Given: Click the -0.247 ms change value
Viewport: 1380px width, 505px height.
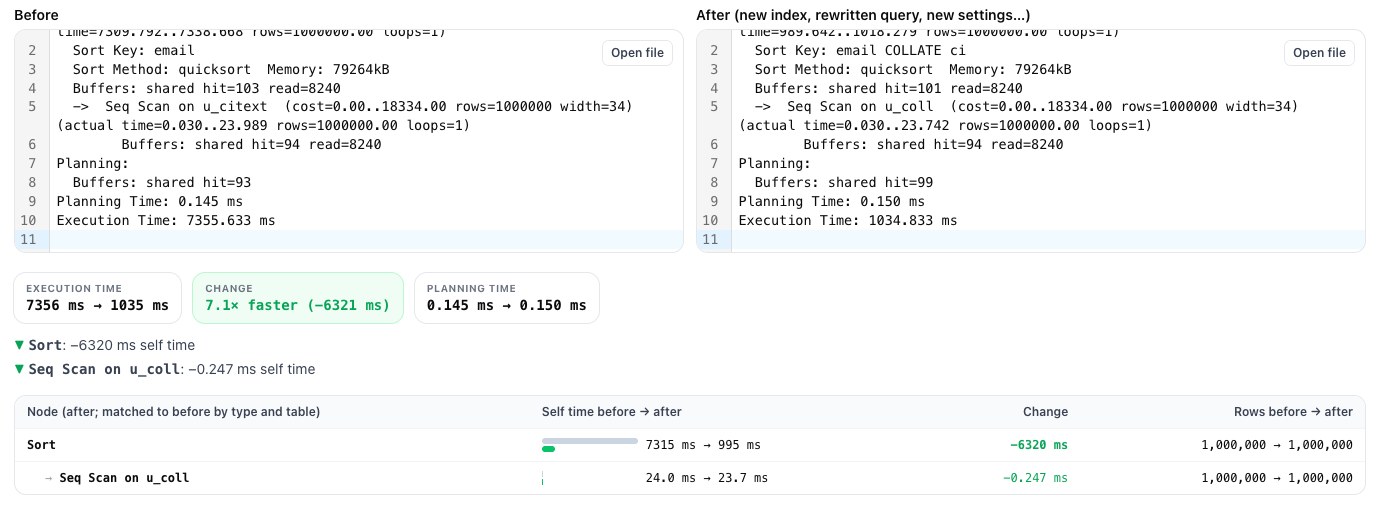Looking at the screenshot, I should [x=1035, y=478].
